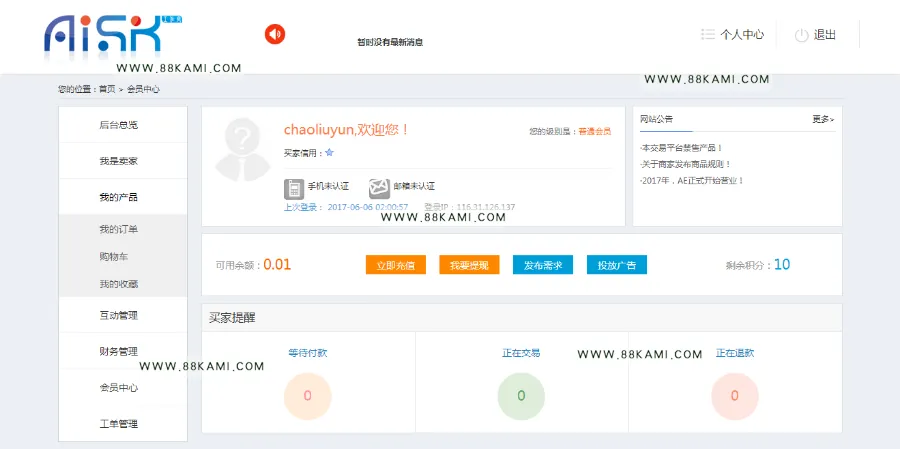The height and width of the screenshot is (449, 900).
Task: Click the power icon beside 退出
Action: click(x=801, y=35)
